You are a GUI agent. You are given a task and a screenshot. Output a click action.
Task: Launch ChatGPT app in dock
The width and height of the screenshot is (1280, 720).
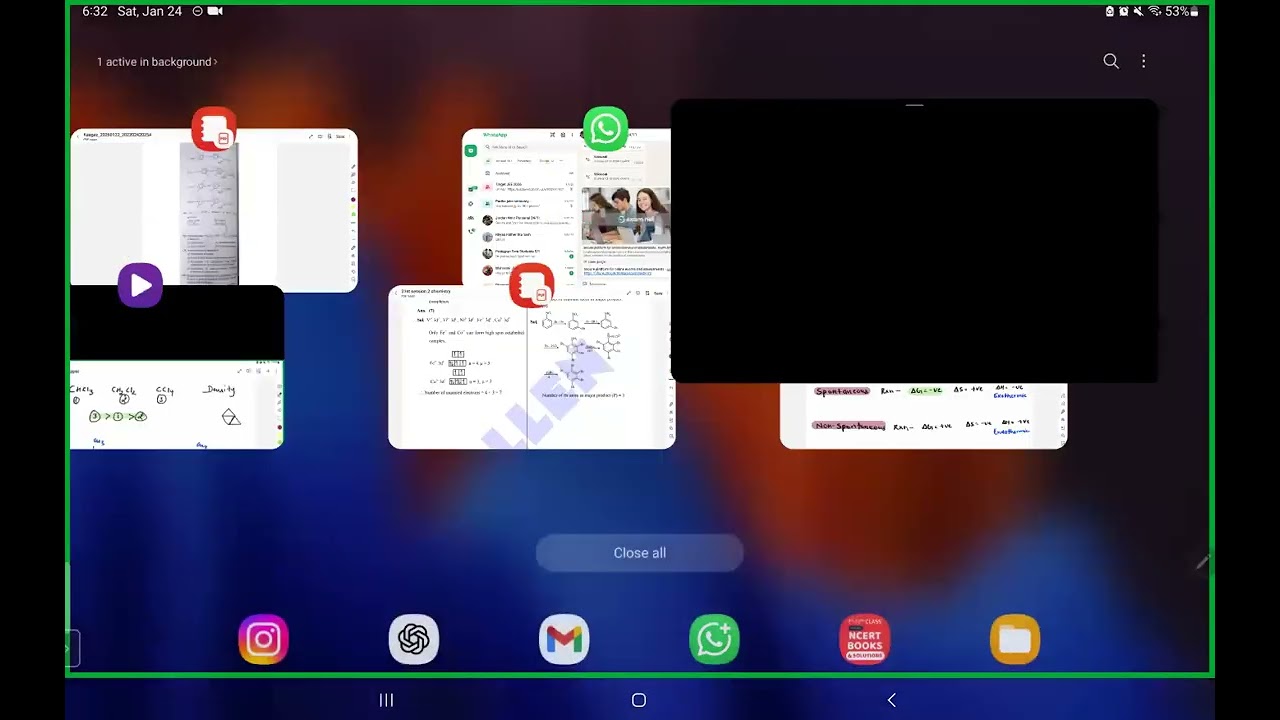click(414, 640)
